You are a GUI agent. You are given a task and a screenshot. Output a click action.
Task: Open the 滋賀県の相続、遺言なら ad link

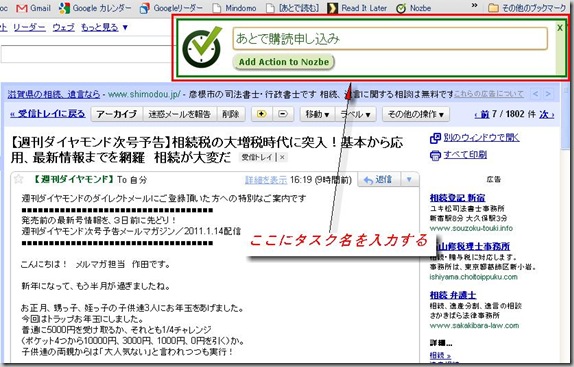(54, 94)
